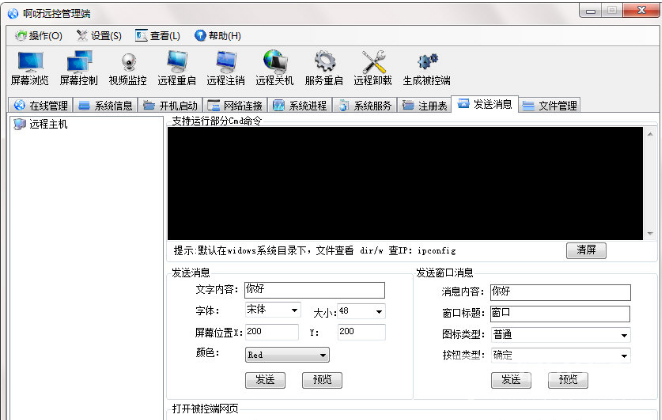Select 远程主机 tree node
Screen dimensions: 662x420
40,124
